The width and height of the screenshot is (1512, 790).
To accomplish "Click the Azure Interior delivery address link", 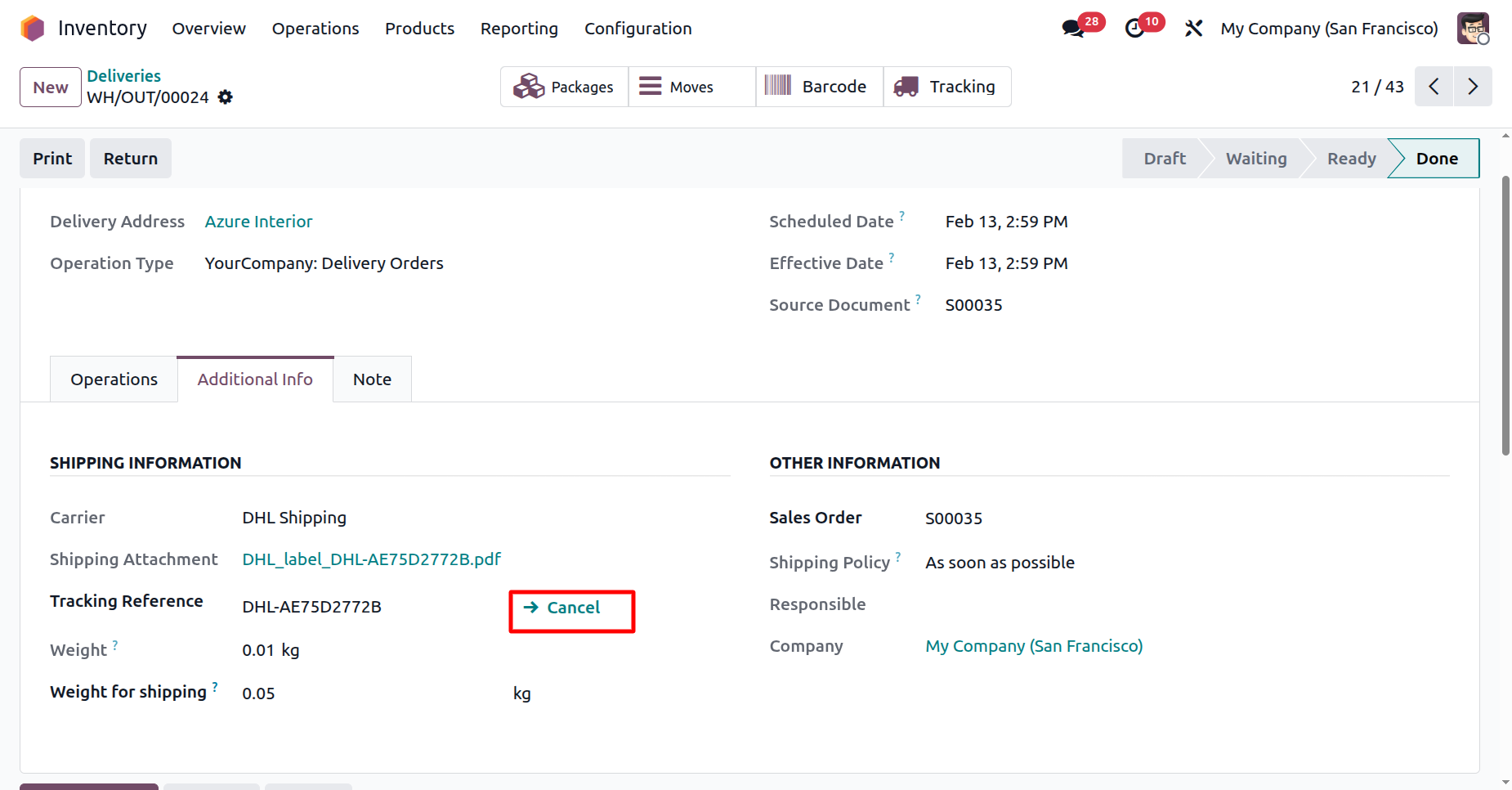I will (258, 222).
